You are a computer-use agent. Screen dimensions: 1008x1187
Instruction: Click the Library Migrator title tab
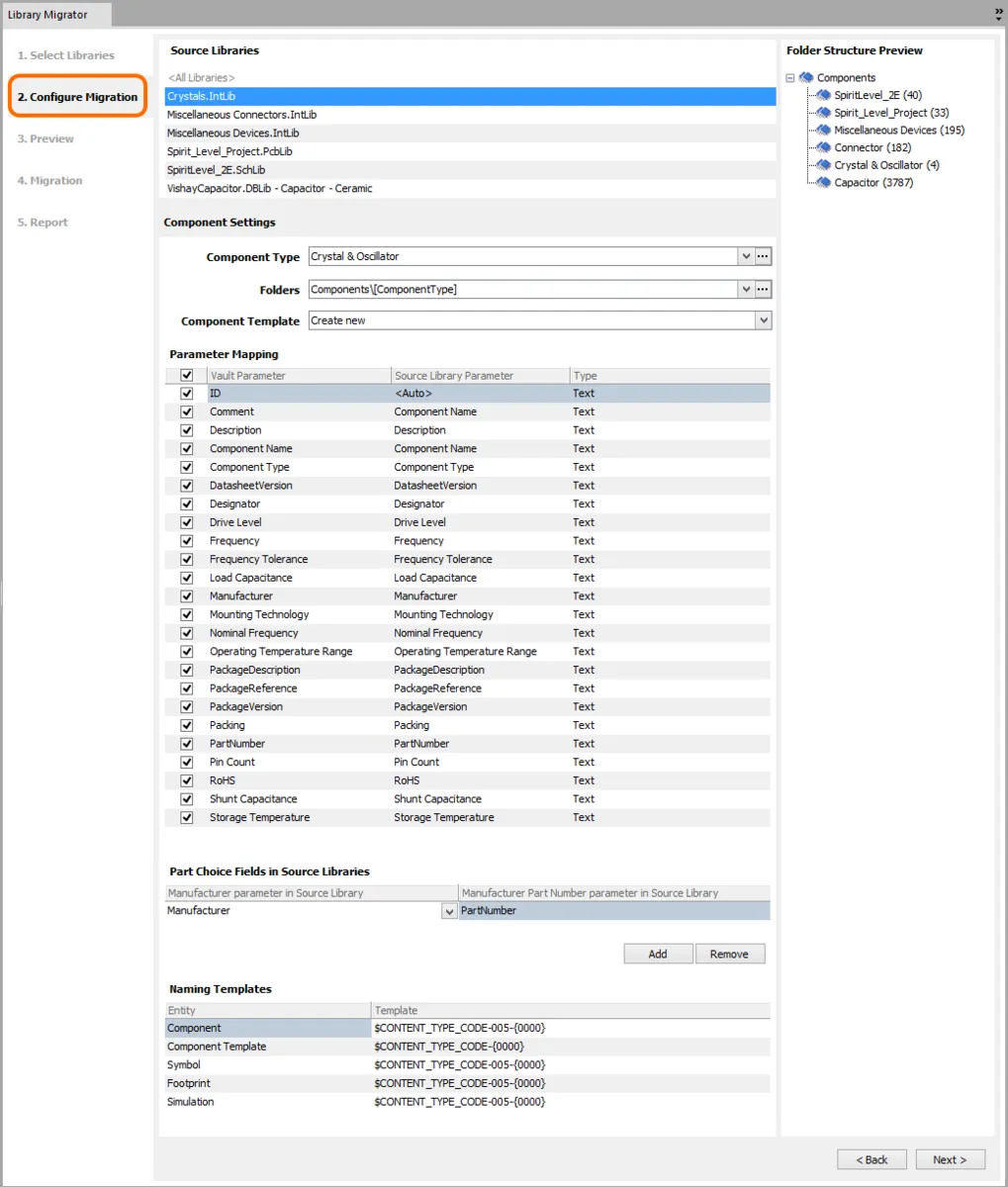[x=55, y=15]
